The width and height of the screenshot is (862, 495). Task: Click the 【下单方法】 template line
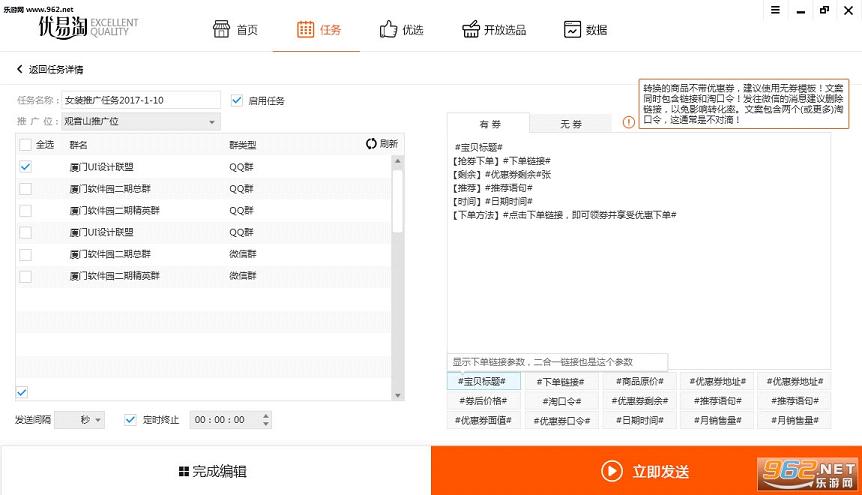(x=564, y=214)
